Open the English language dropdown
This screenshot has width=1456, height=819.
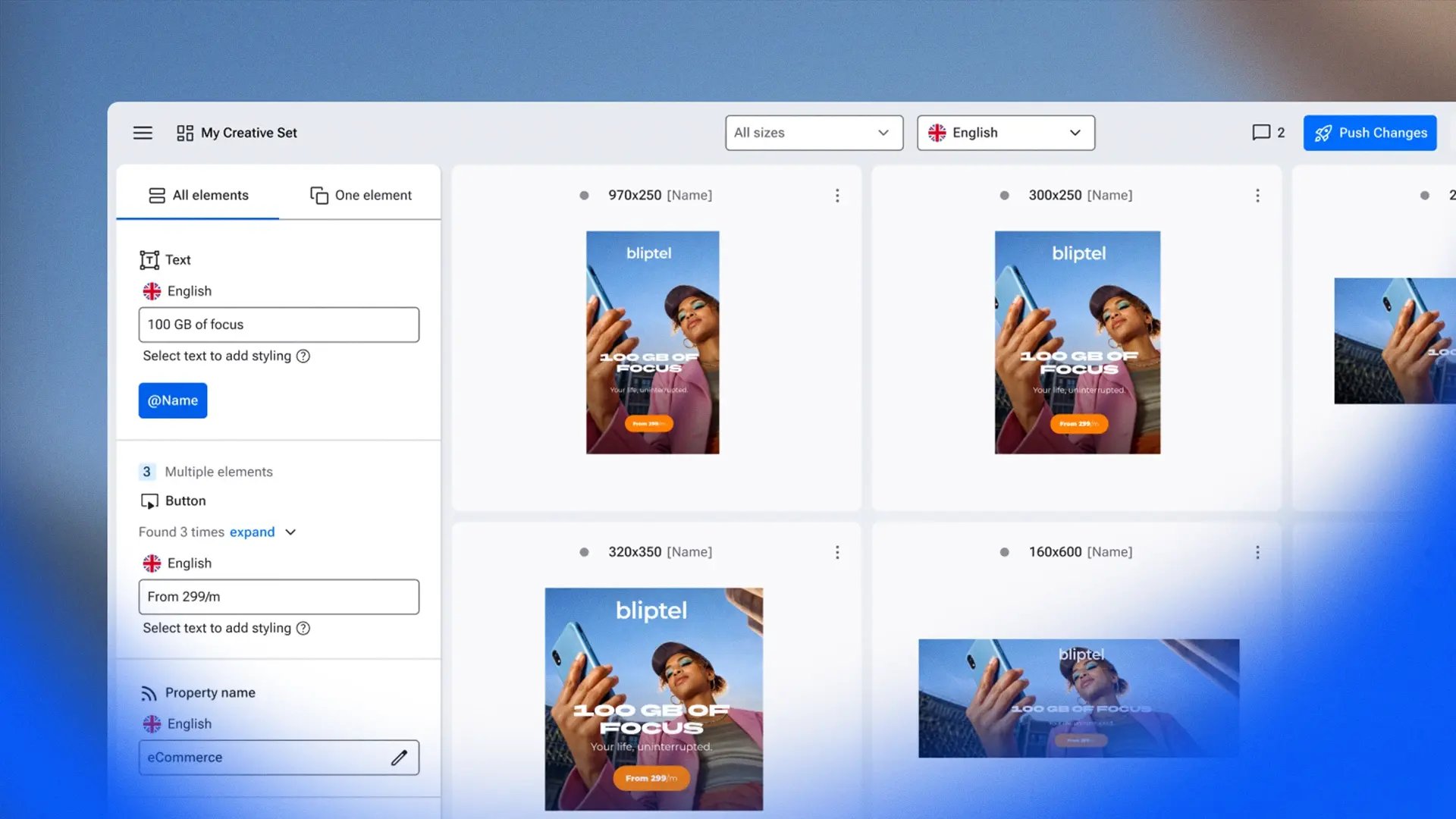point(1006,133)
